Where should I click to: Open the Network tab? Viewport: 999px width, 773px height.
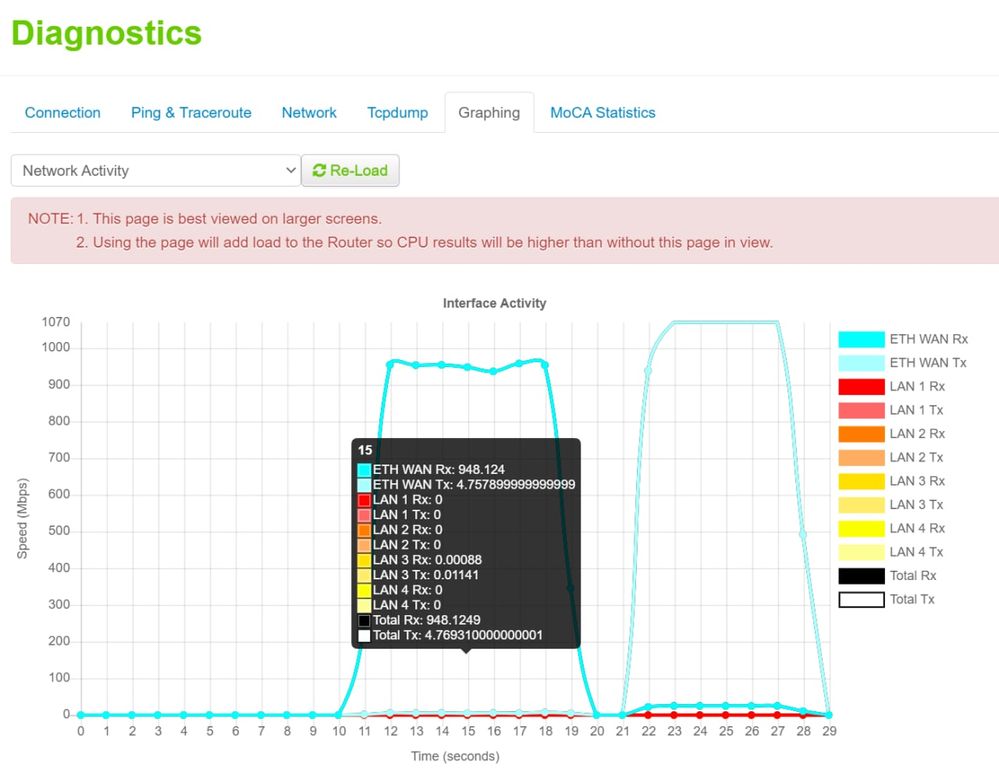click(x=309, y=113)
